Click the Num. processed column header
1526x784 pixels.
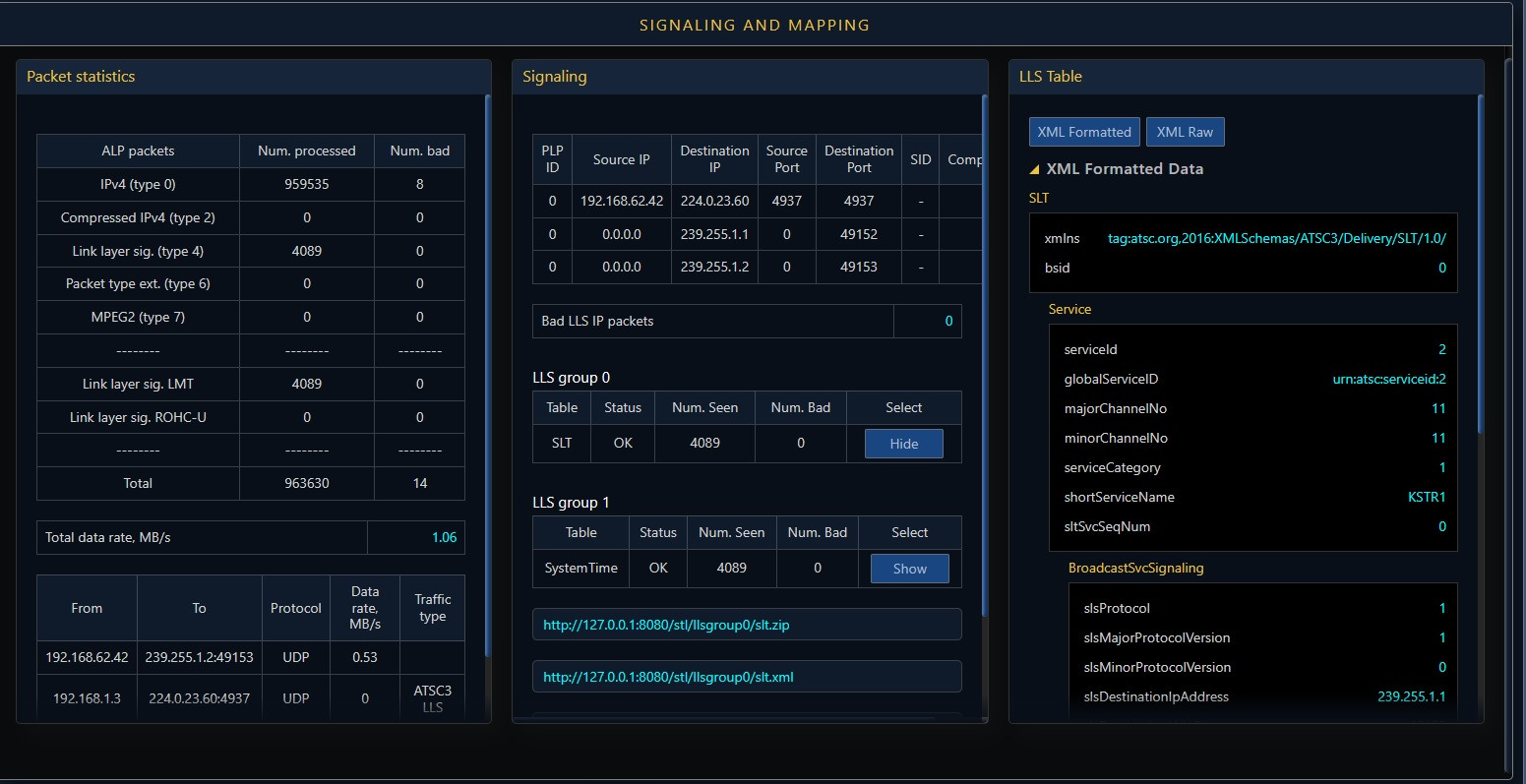[307, 151]
